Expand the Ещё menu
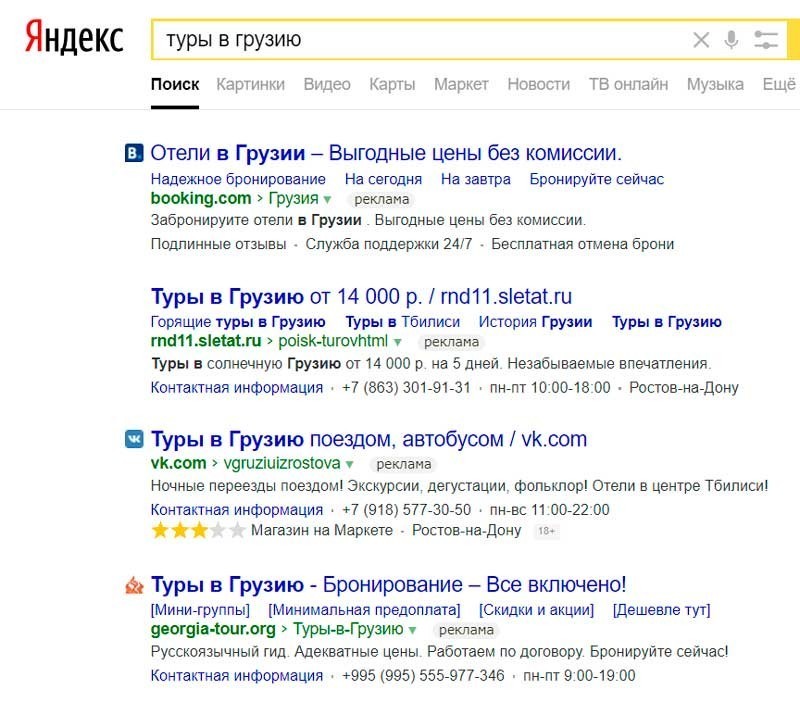The width and height of the screenshot is (800, 702). pyautogui.click(x=779, y=84)
